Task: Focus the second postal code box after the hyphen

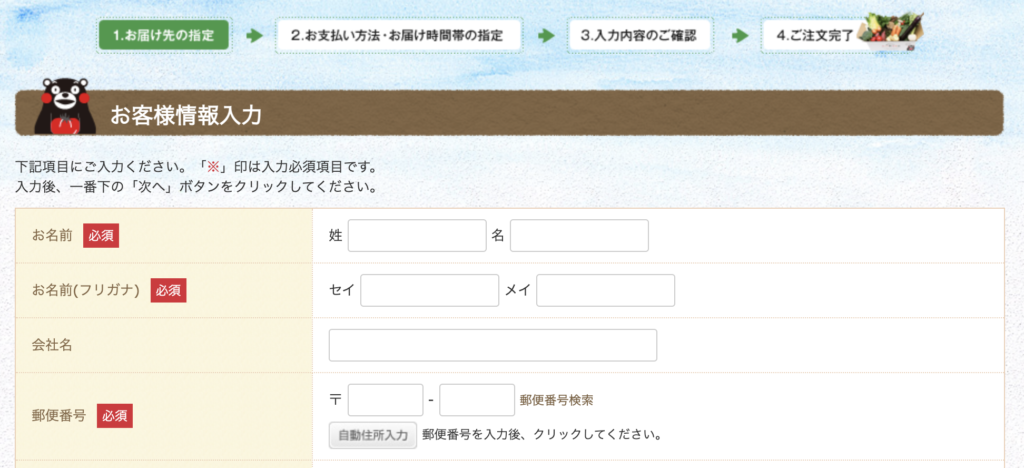Action: 477,400
